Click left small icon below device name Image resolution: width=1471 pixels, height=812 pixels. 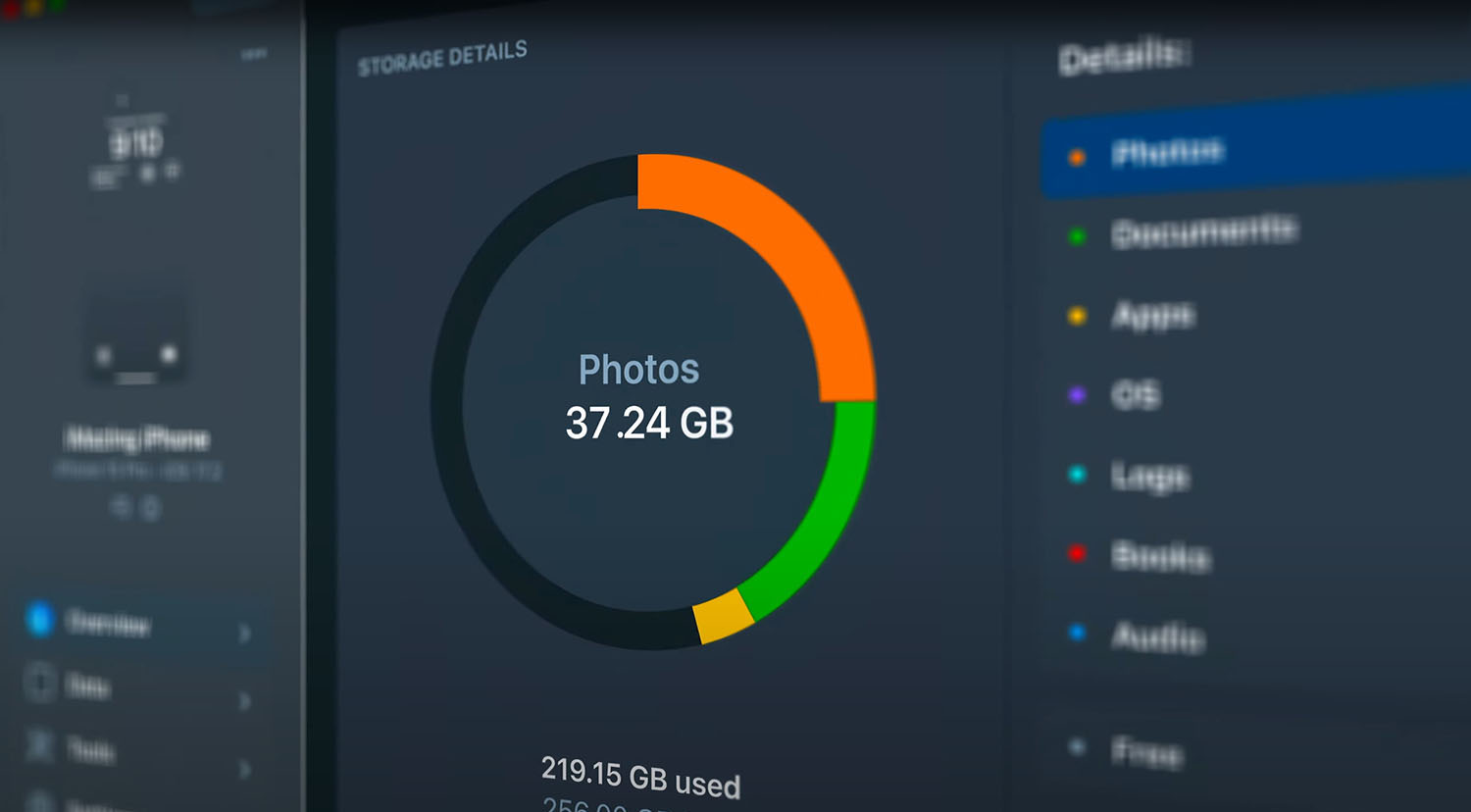122,506
